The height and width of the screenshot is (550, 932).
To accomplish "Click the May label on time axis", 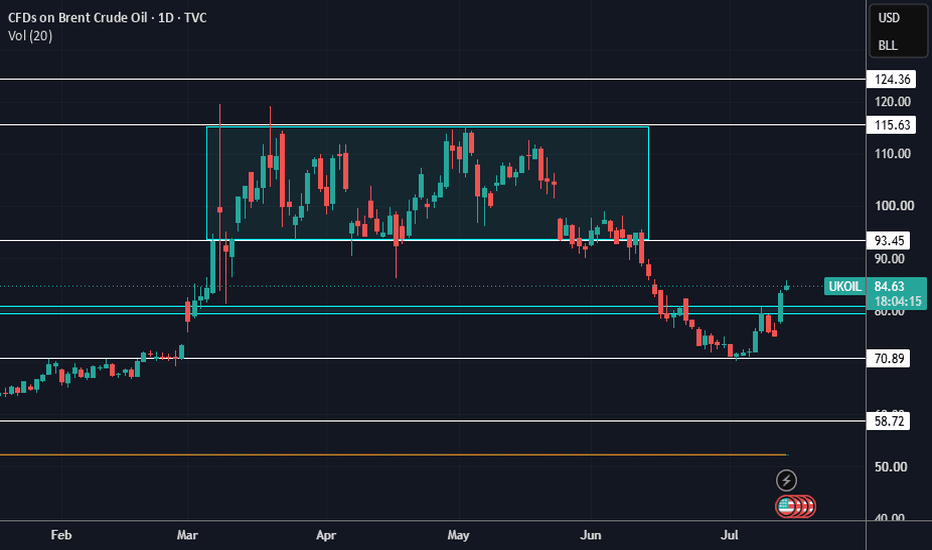I will [458, 535].
